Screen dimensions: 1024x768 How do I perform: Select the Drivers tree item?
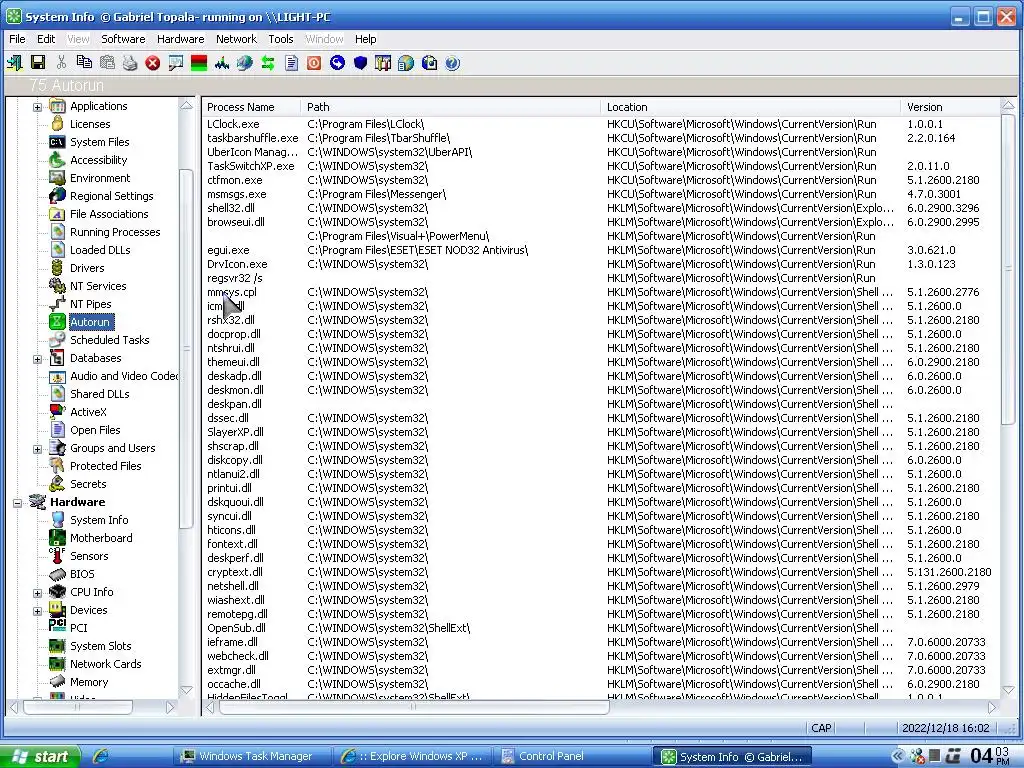pos(88,268)
